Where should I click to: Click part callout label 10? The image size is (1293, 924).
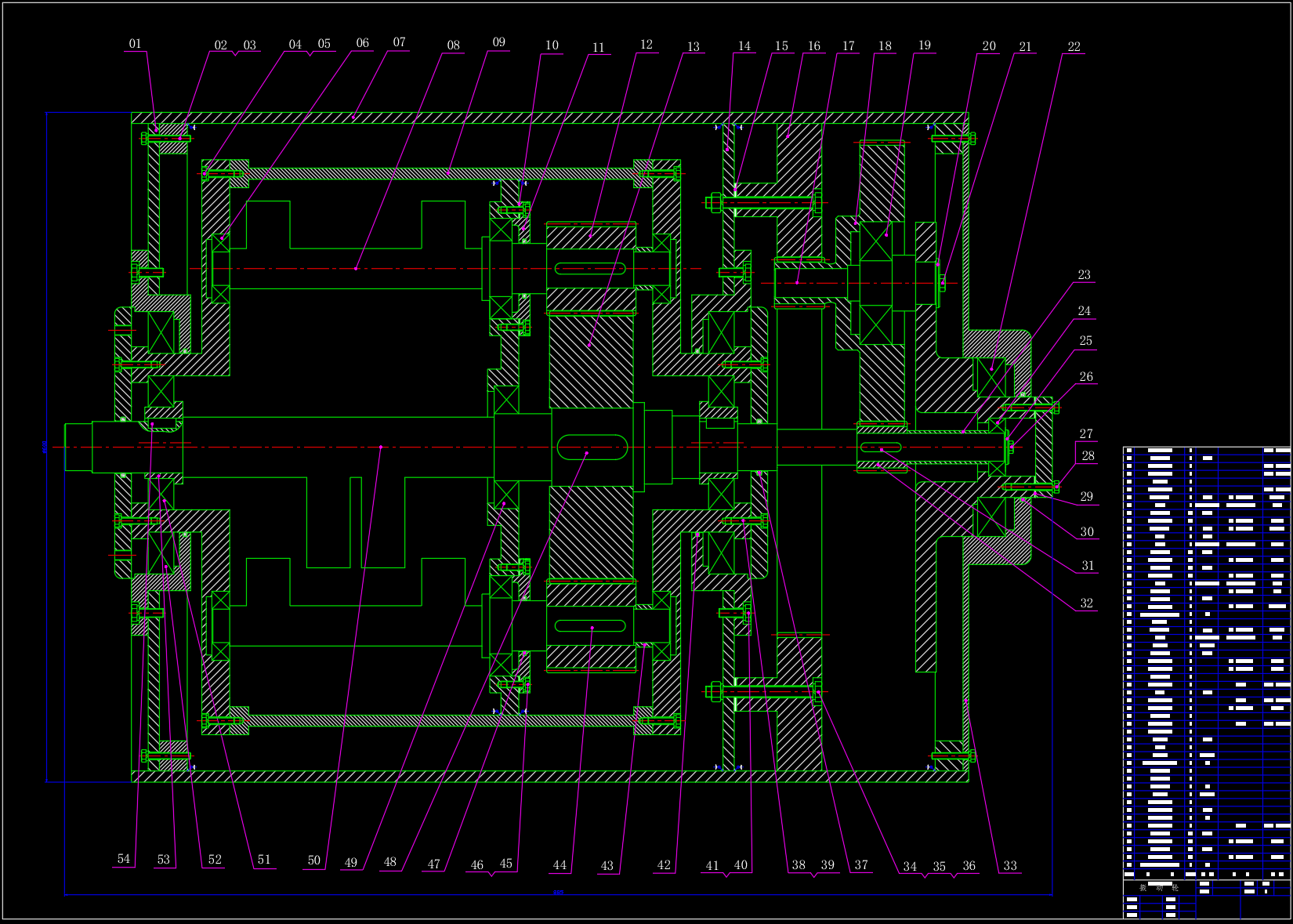click(x=552, y=45)
